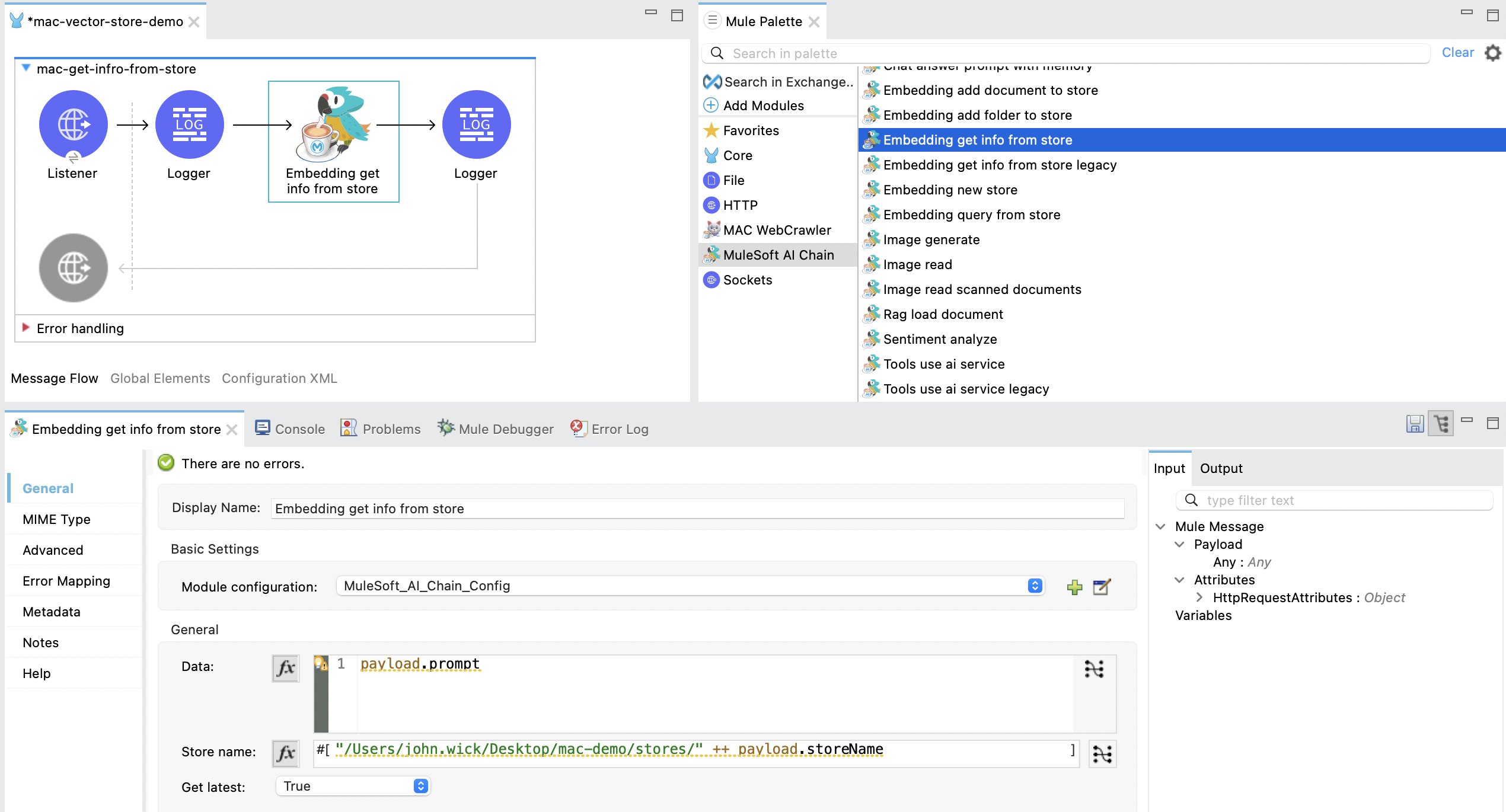Viewport: 1506px width, 812px height.
Task: Open MAC WebCrawler palette category
Action: (767, 230)
